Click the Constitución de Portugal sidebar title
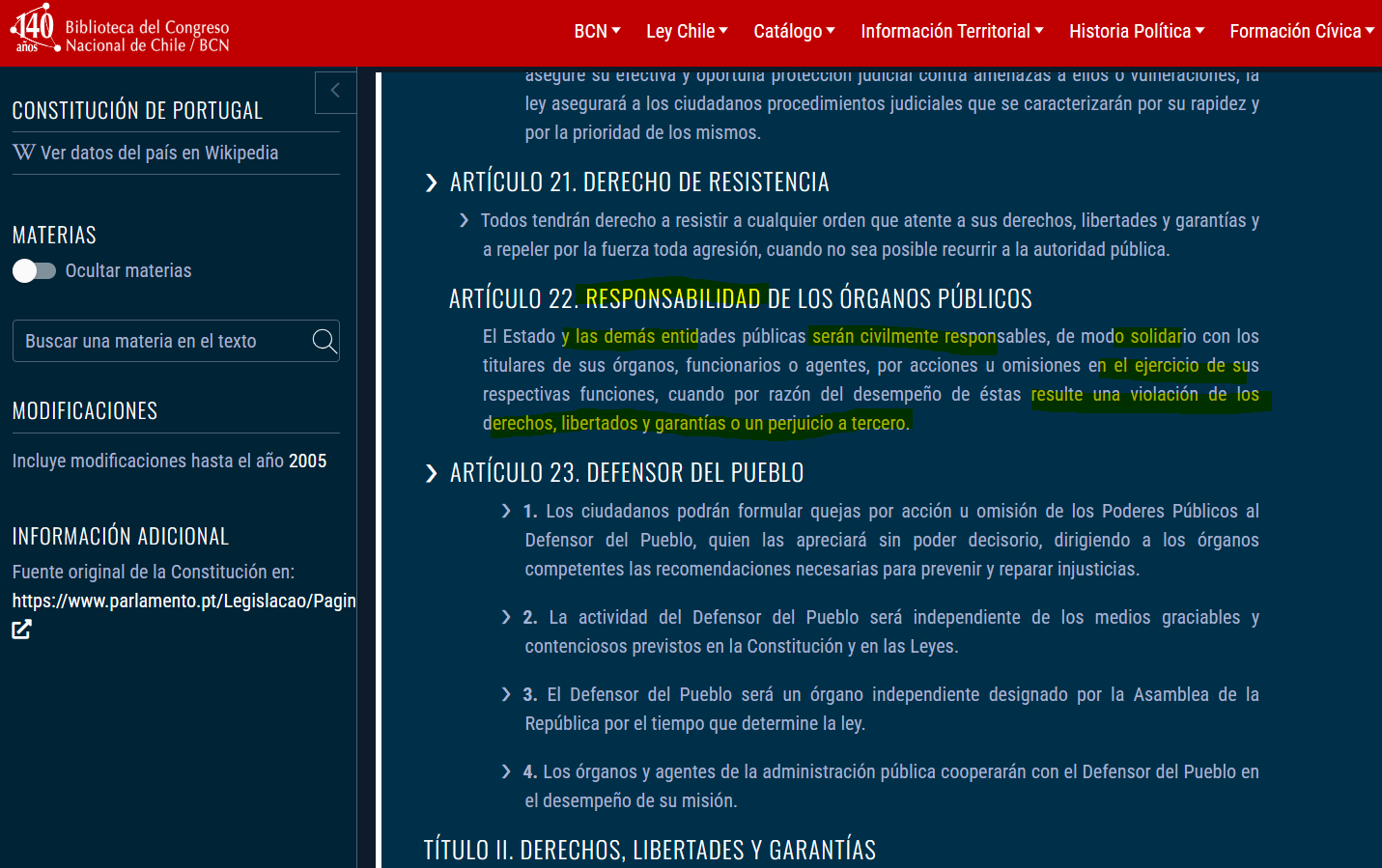This screenshot has width=1382, height=868. (137, 110)
